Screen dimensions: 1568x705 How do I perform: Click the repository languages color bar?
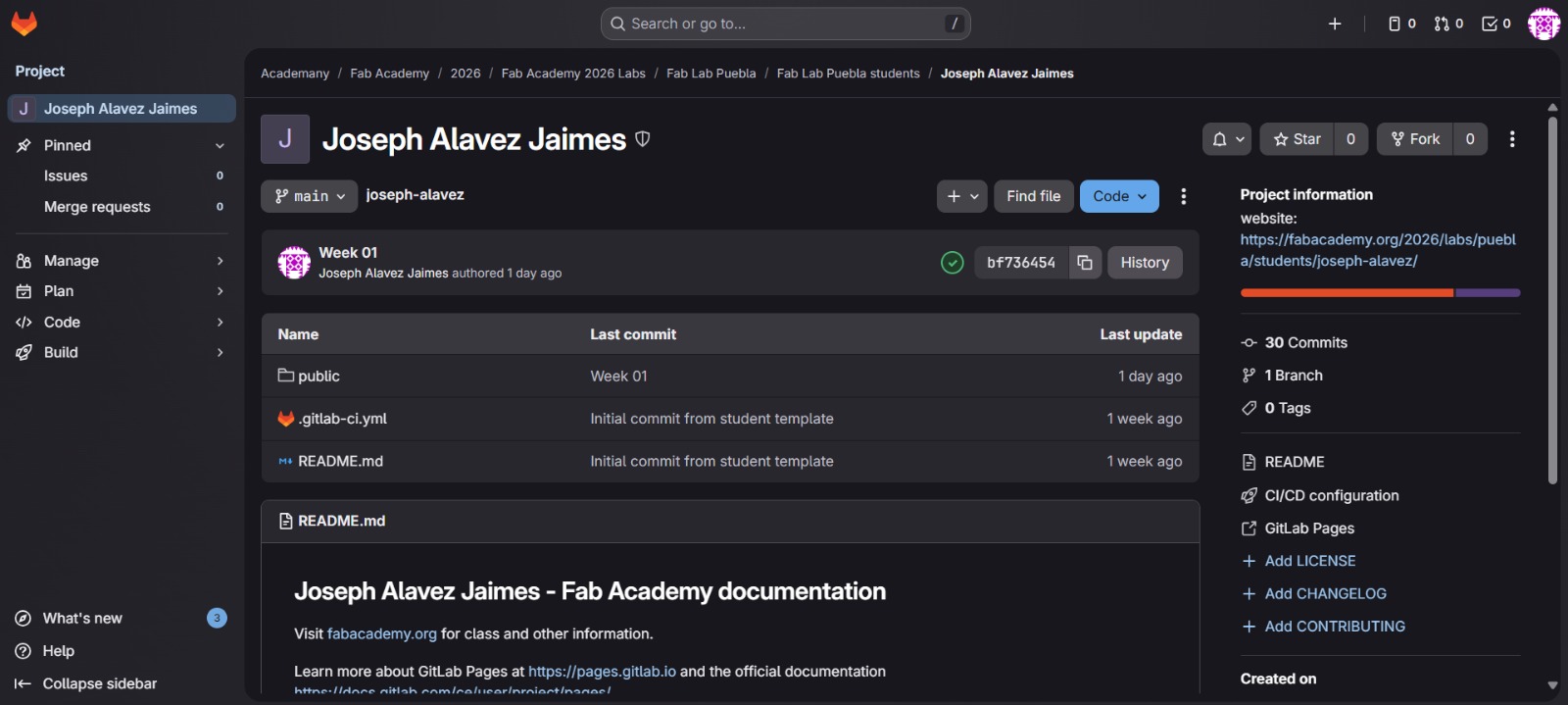(1380, 293)
